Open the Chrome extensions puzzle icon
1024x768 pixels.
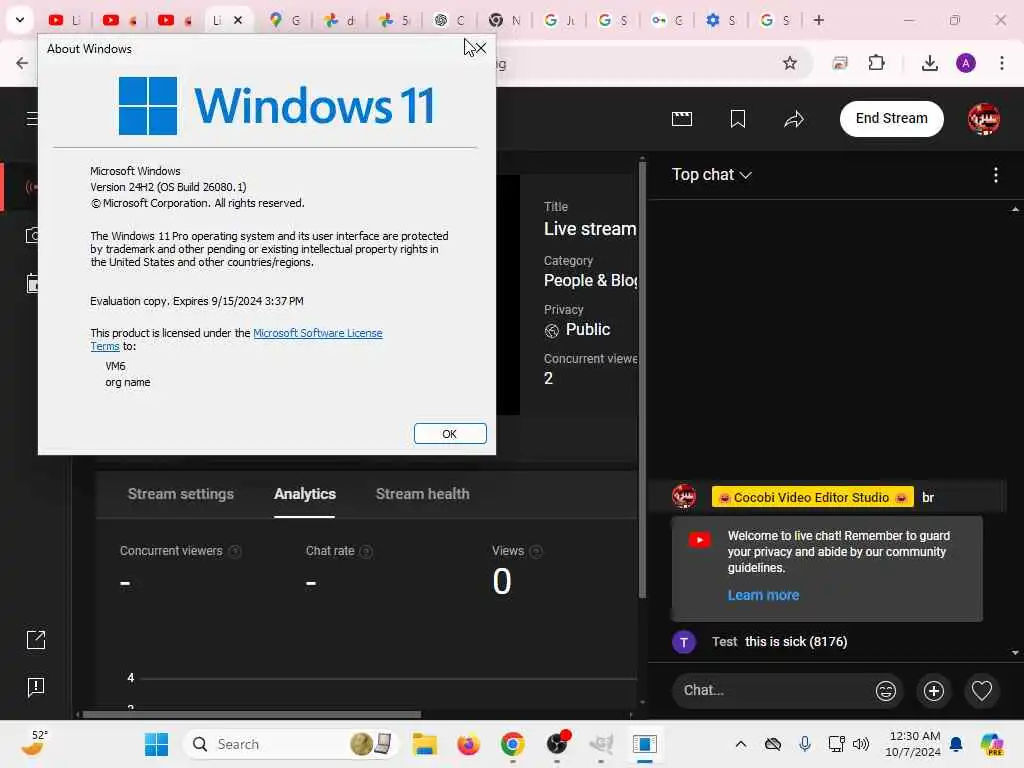coord(876,63)
